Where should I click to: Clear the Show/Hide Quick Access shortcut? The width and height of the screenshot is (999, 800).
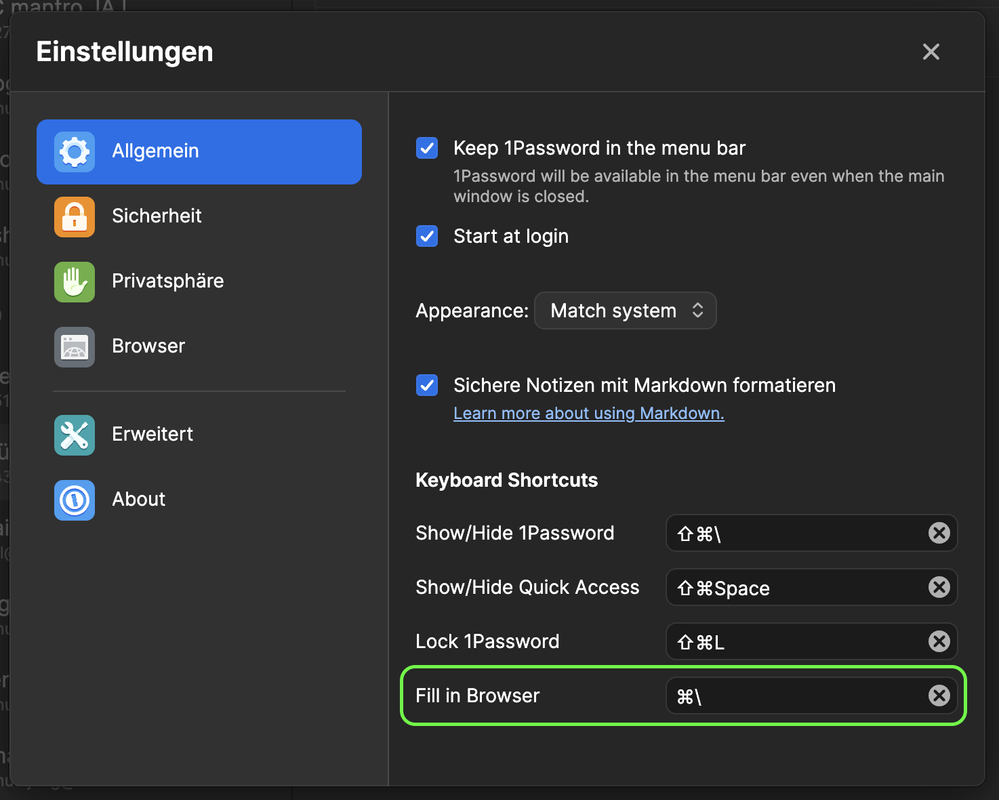(x=938, y=587)
